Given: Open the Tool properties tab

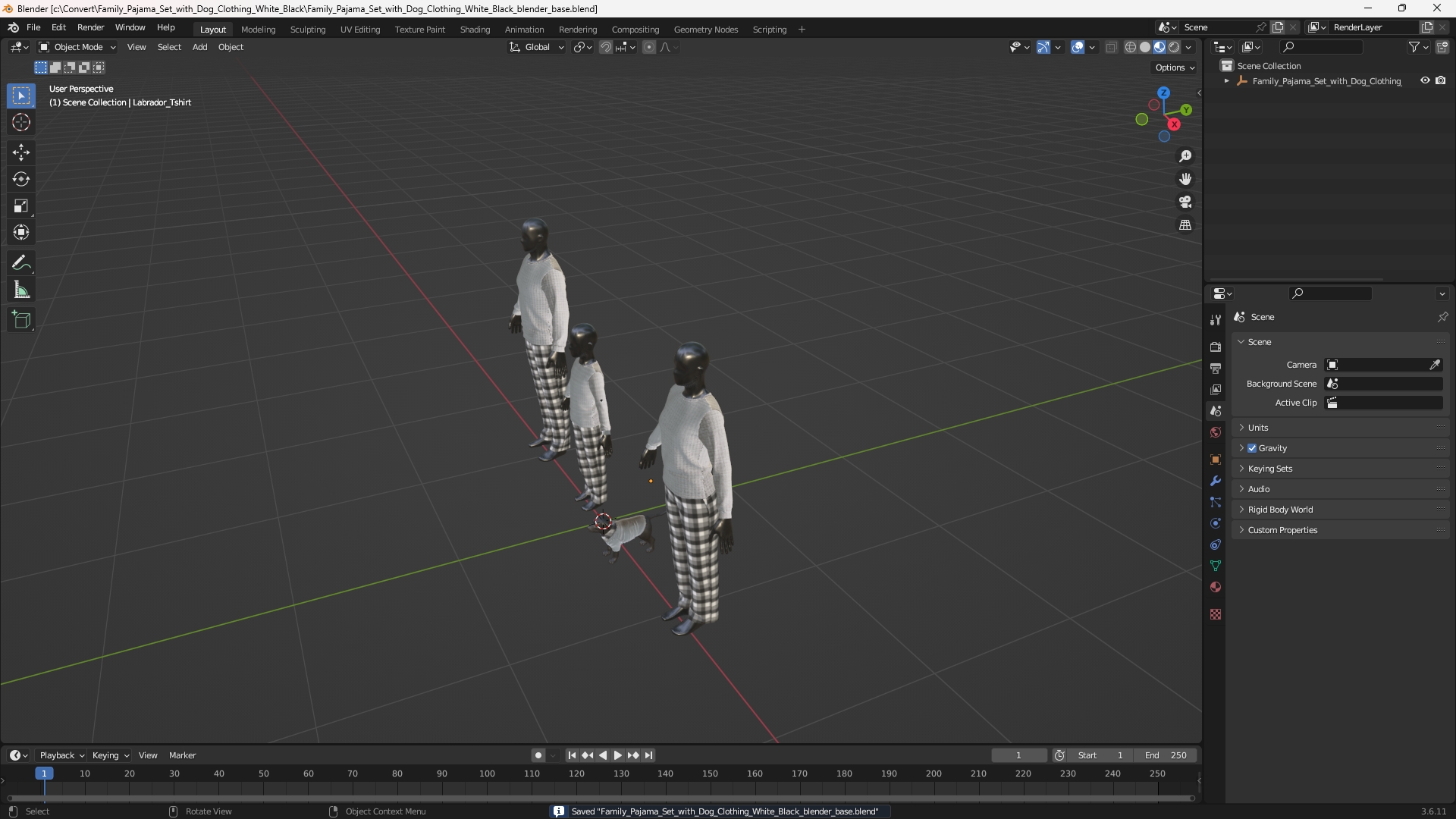Looking at the screenshot, I should pos(1216,320).
